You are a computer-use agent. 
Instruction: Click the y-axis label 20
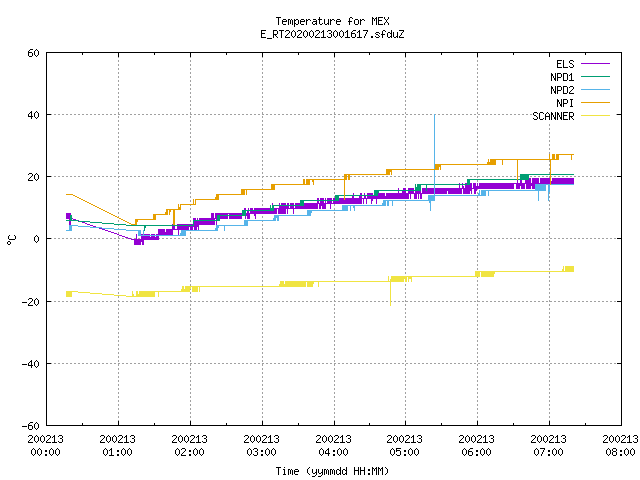pyautogui.click(x=33, y=177)
